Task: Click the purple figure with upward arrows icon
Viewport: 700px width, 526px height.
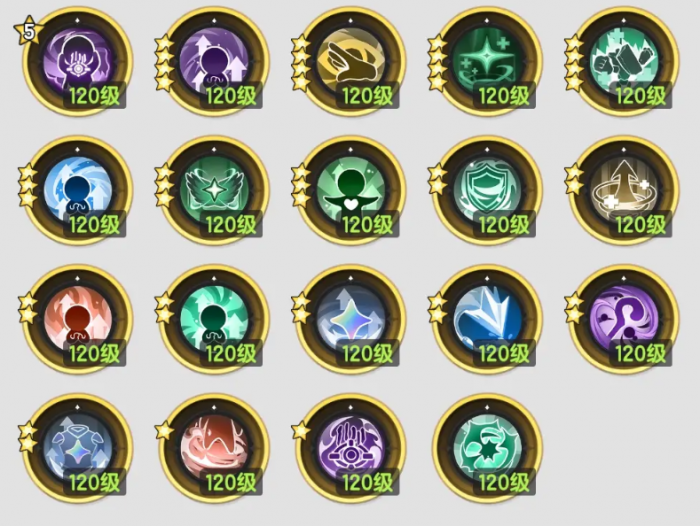Action: pyautogui.click(x=215, y=62)
